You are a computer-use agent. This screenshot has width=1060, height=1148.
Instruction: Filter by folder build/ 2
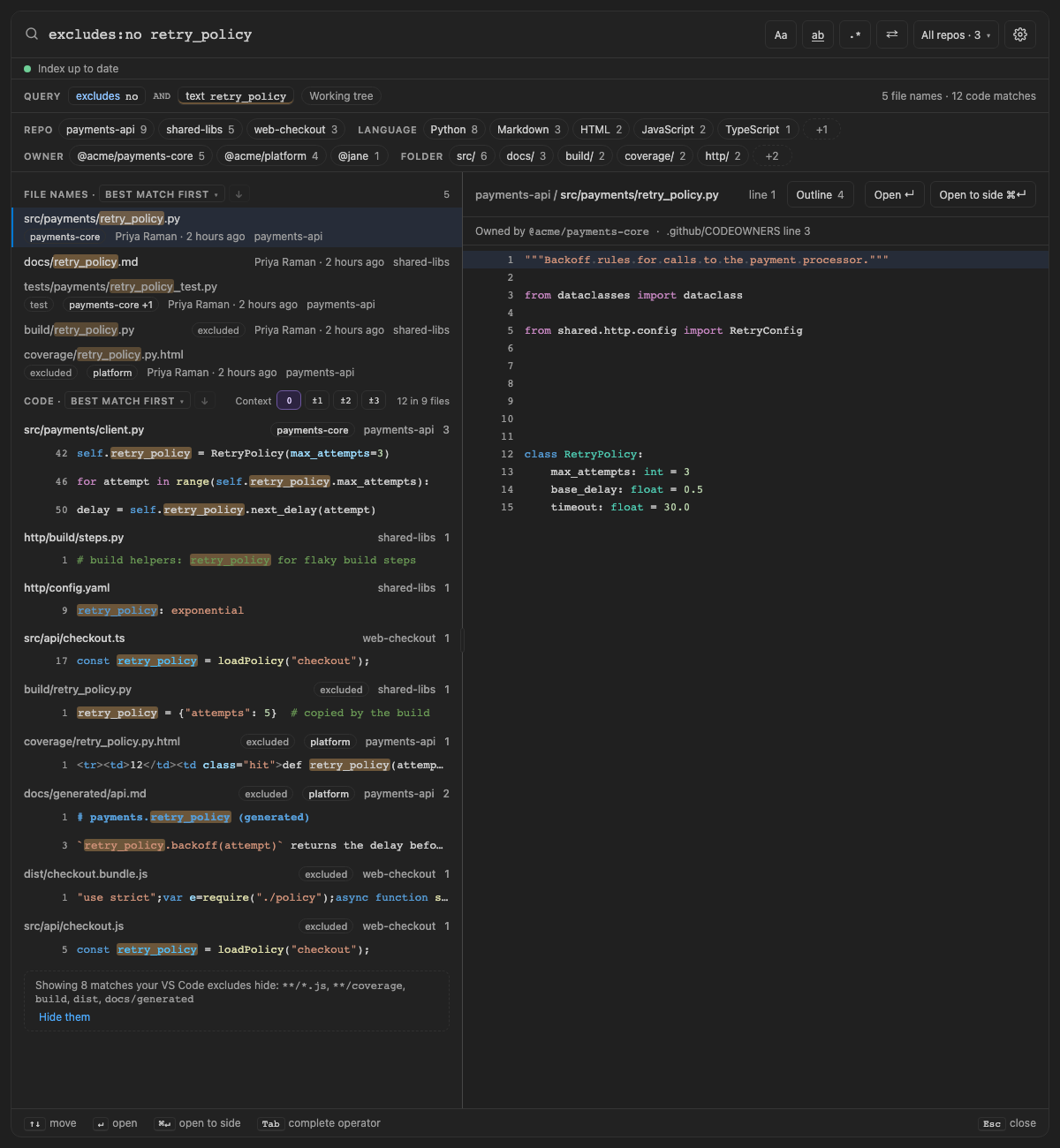(x=586, y=156)
